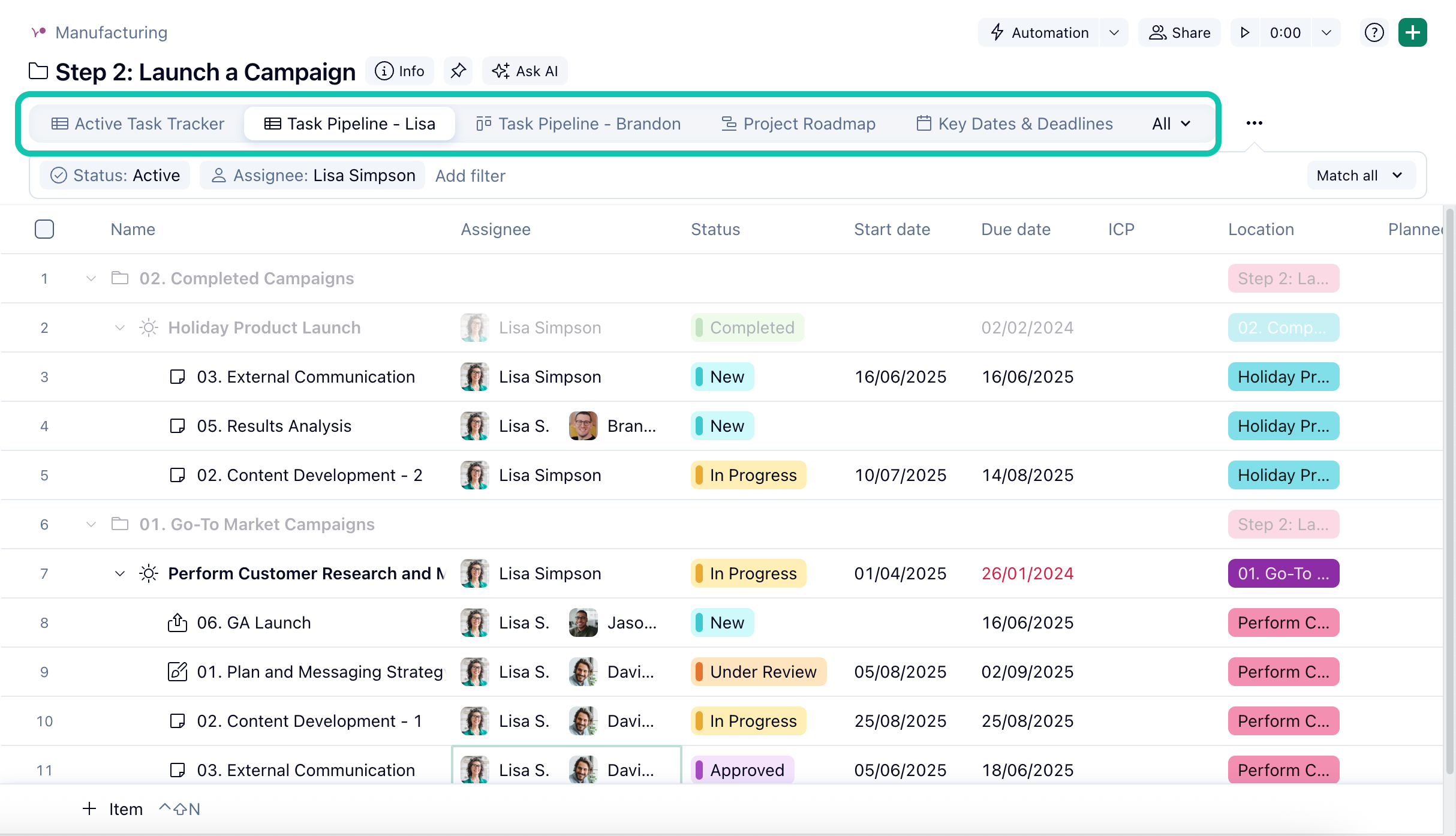This screenshot has width=1456, height=836.
Task: Click the green plus add button
Action: click(x=1412, y=32)
